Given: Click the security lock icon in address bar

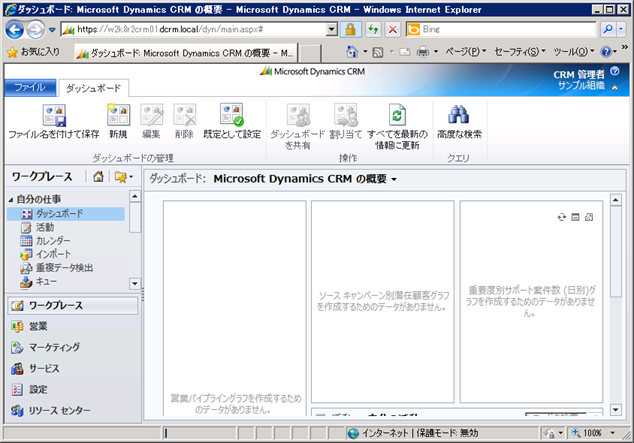Looking at the screenshot, I should [350, 29].
